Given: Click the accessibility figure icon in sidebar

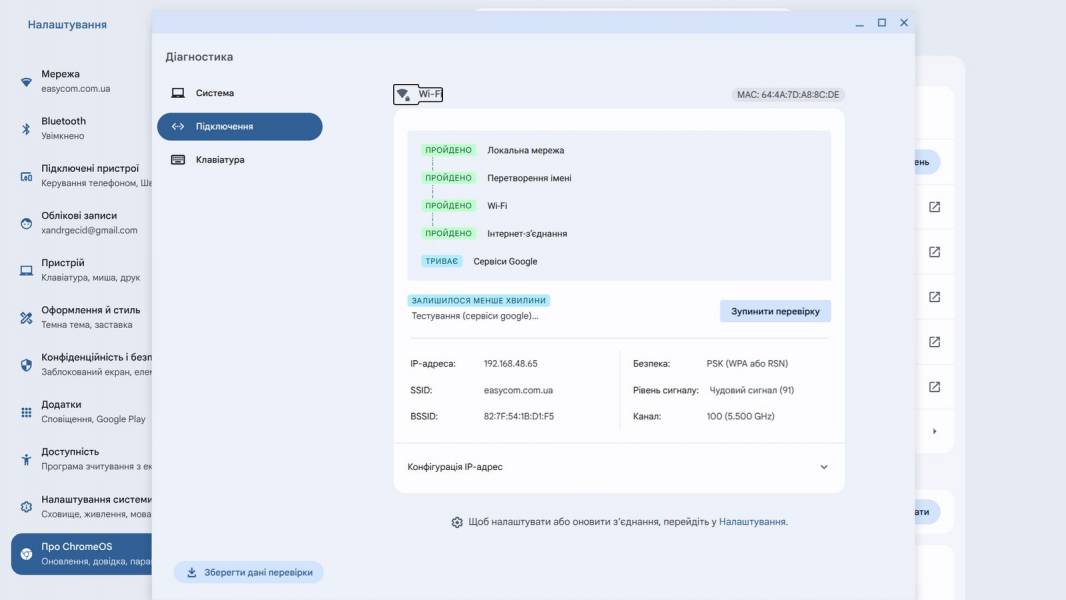Looking at the screenshot, I should [26, 459].
